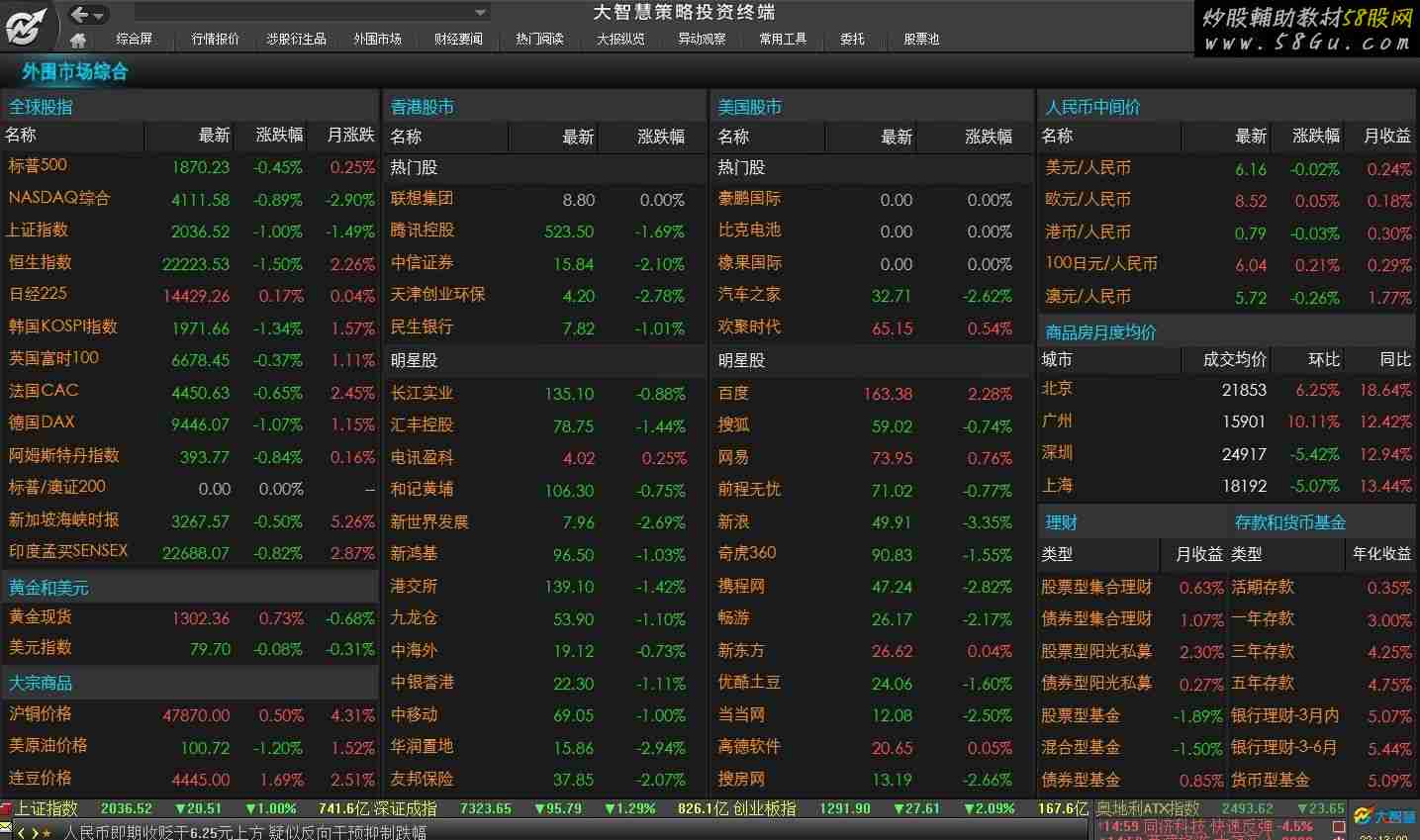Open the 财经要闻 menu
1420x840 pixels.
[x=458, y=39]
